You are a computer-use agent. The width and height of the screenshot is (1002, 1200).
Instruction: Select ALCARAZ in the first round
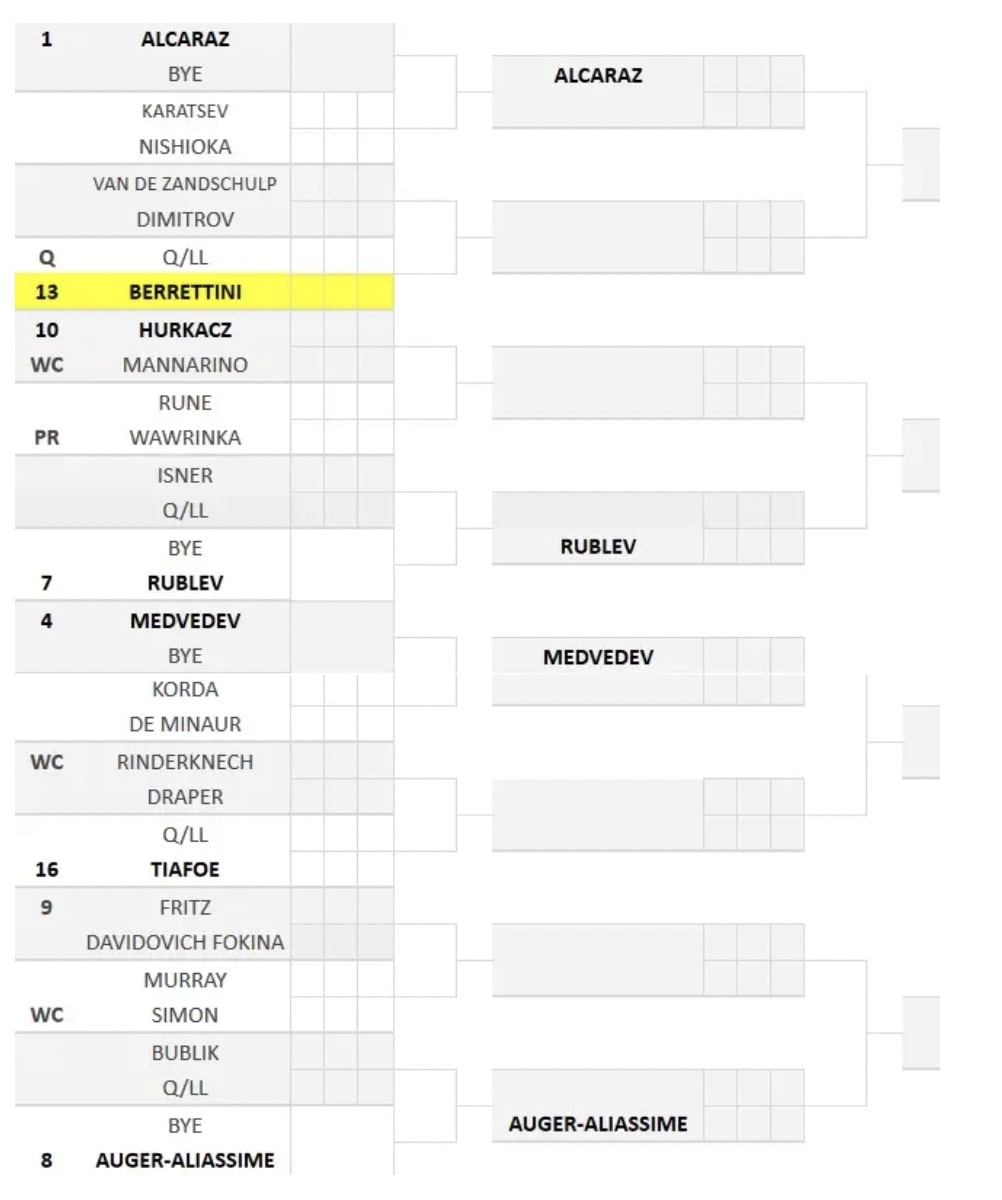[185, 39]
